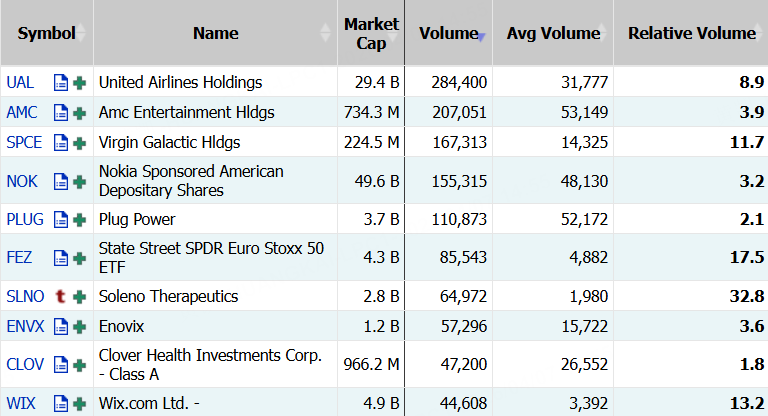Screen dimensions: 768x416
Task: Open the UAL symbol link
Action: click(x=21, y=82)
